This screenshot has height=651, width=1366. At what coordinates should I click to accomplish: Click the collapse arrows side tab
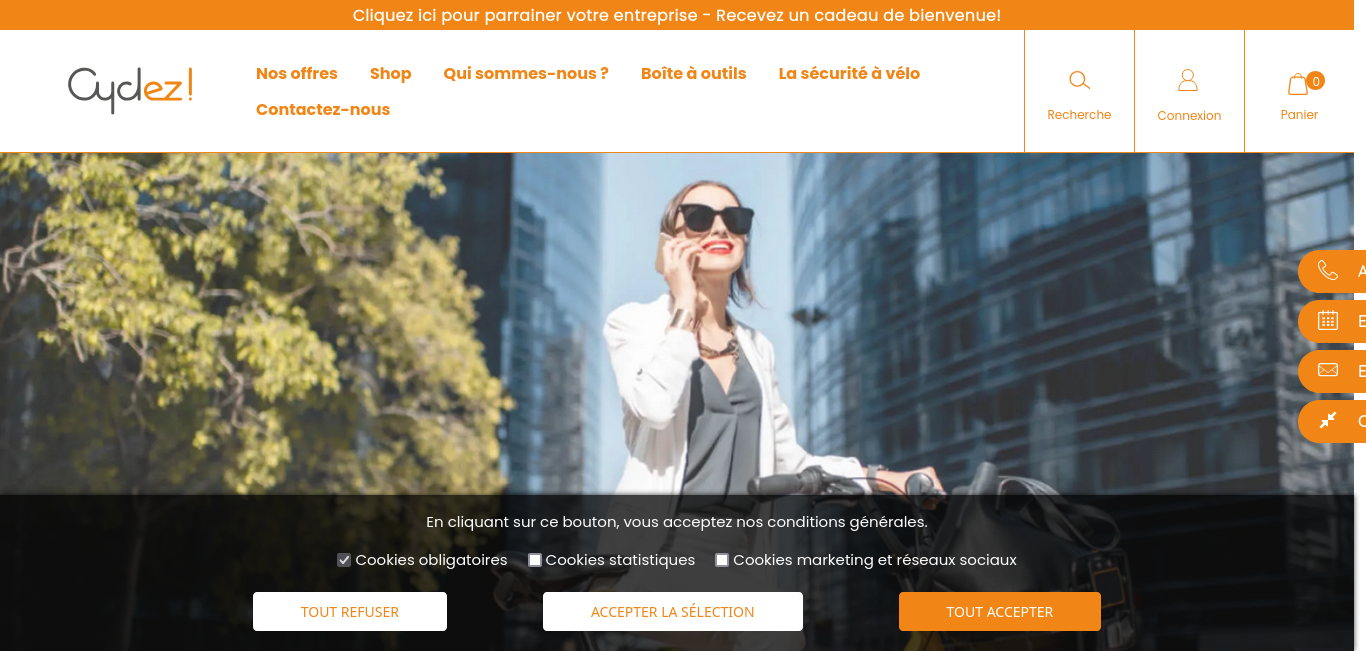tap(1332, 421)
